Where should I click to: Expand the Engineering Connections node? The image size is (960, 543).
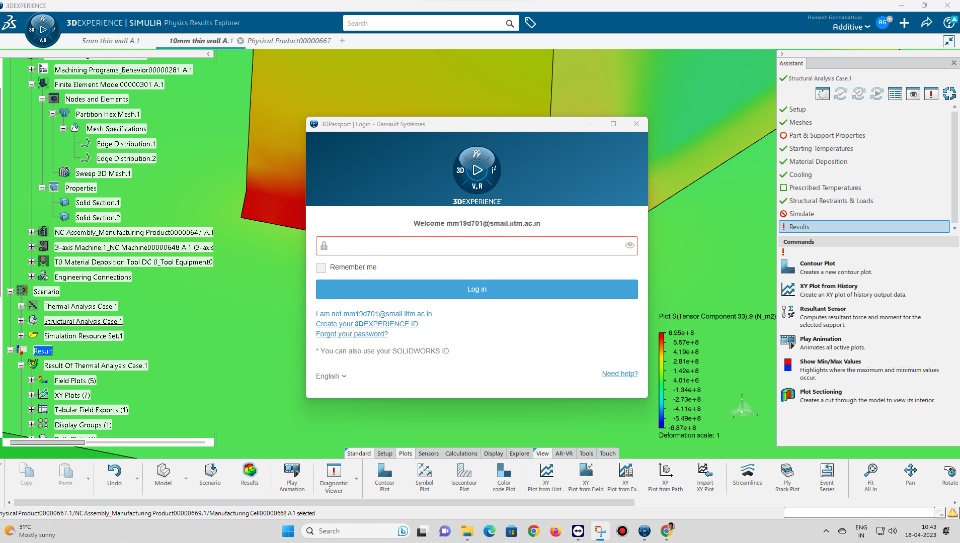tap(32, 277)
